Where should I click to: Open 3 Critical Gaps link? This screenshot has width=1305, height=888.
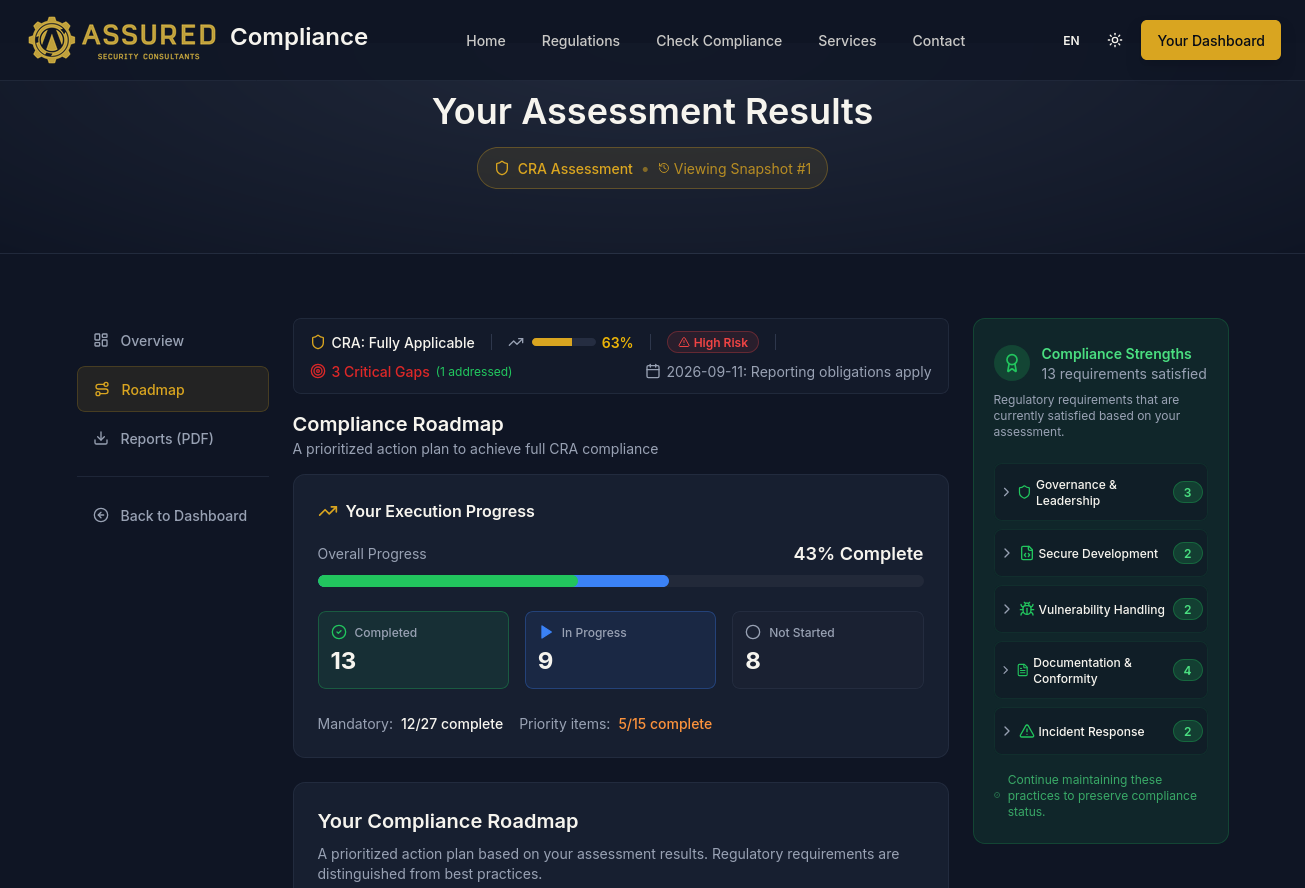click(x=380, y=372)
